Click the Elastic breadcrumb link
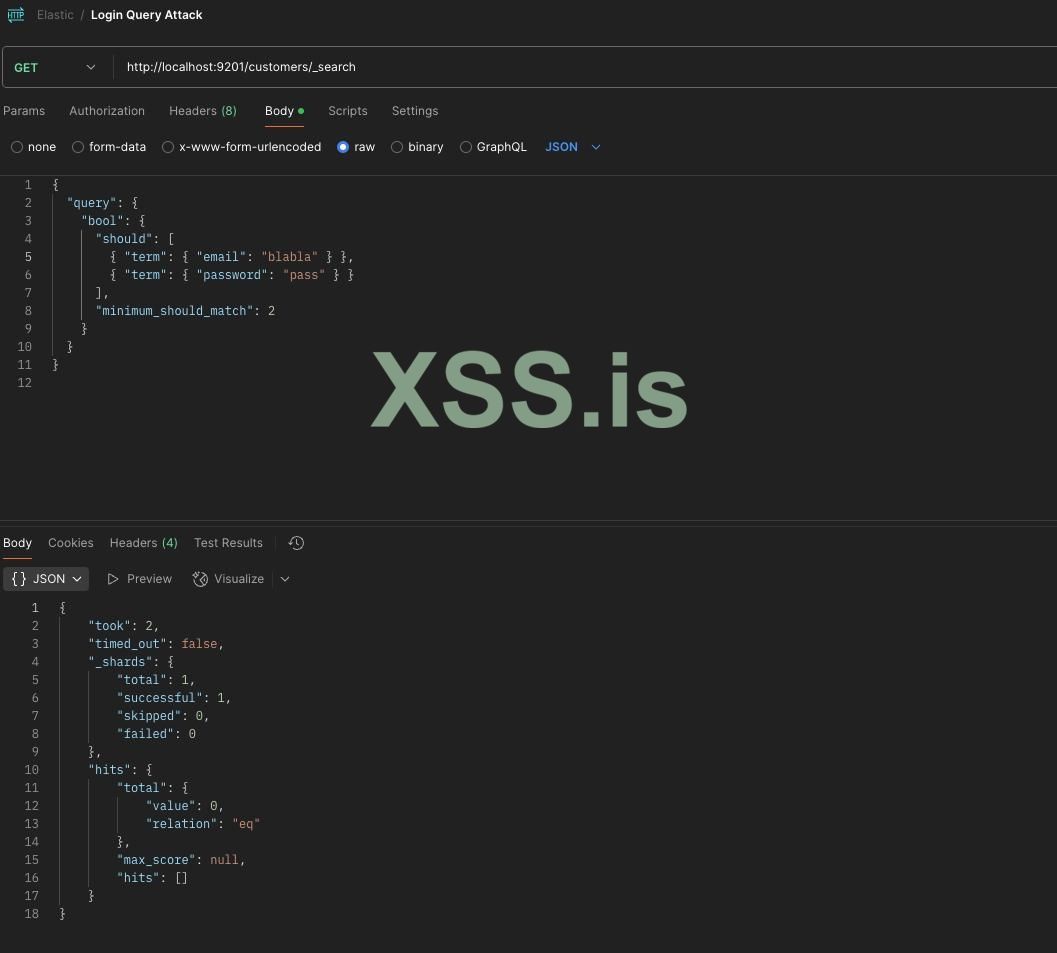 55,15
